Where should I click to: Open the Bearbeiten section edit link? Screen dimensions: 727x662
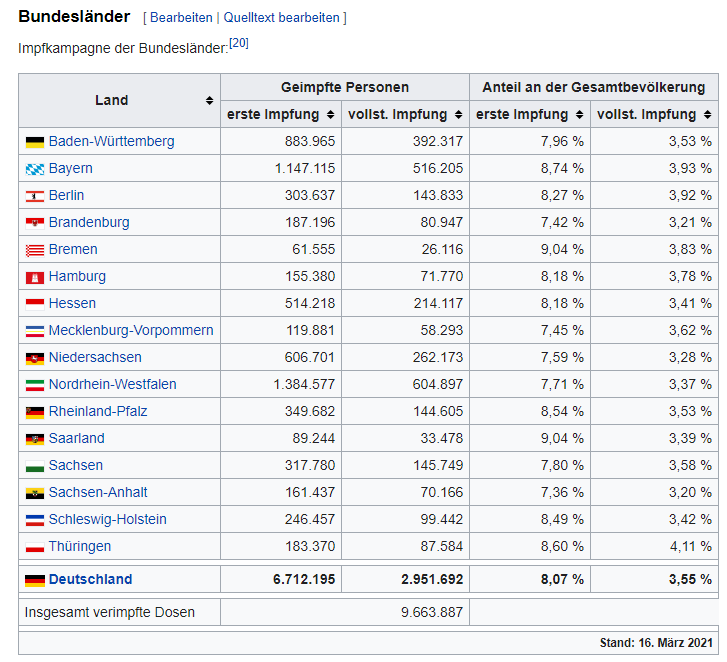pyautogui.click(x=181, y=18)
